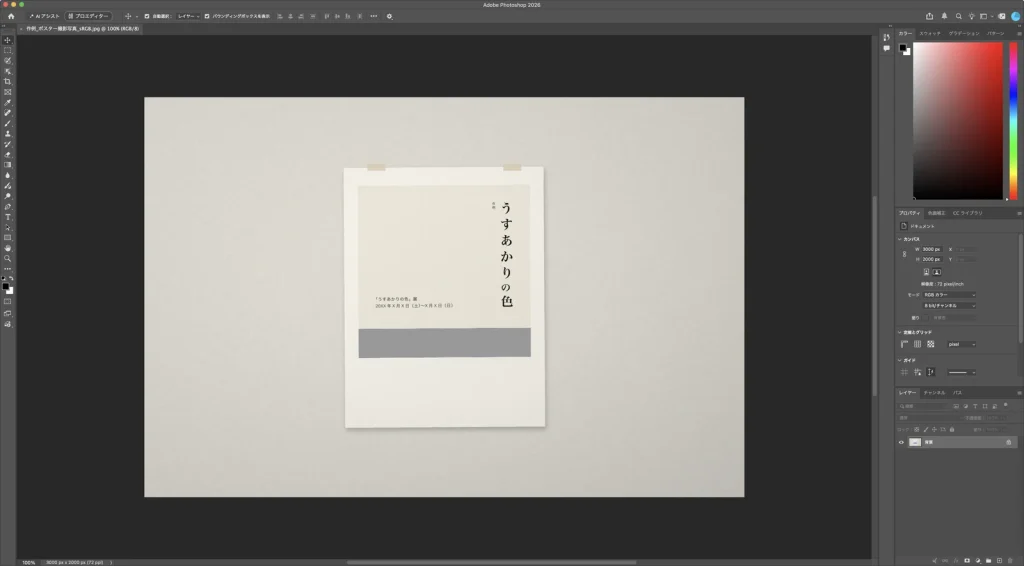The image size is (1024, 566).
Task: Select the Hand tool
Action: (x=8, y=248)
